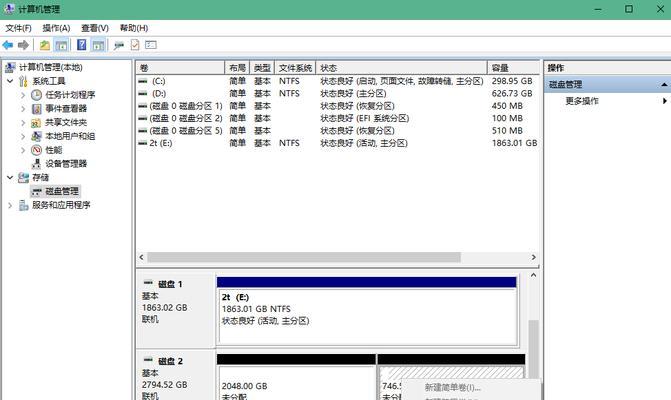Image resolution: width=671 pixels, height=400 pixels.
Task: Sort by the 卷 column header
Action: (x=181, y=68)
